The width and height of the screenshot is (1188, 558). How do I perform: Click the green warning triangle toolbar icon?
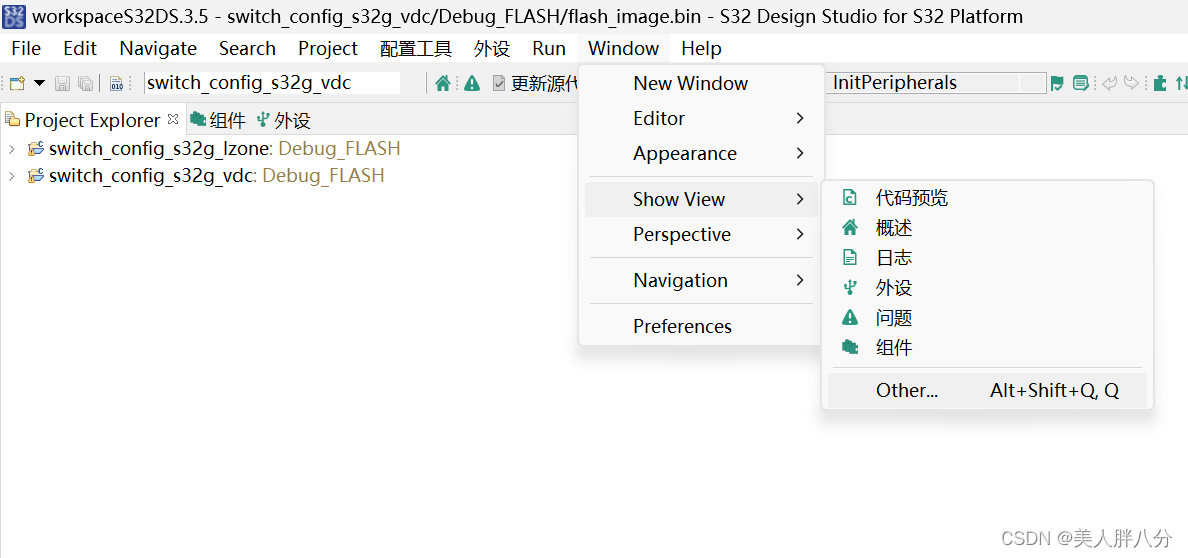click(x=472, y=83)
